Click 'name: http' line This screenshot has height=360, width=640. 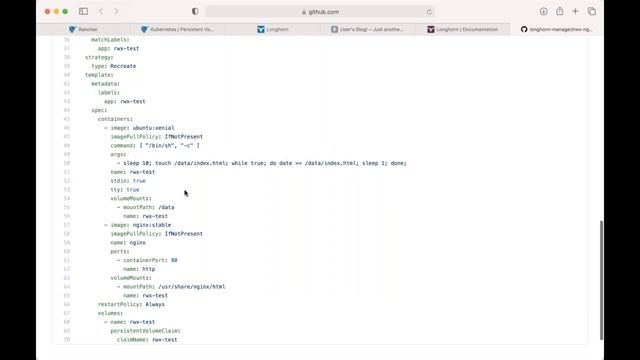pos(139,269)
